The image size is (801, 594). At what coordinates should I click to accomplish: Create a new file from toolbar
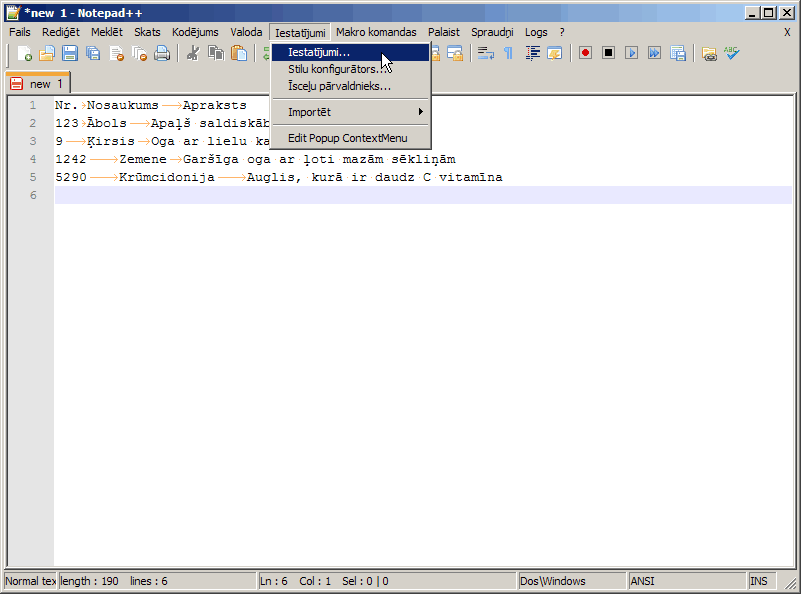point(24,53)
